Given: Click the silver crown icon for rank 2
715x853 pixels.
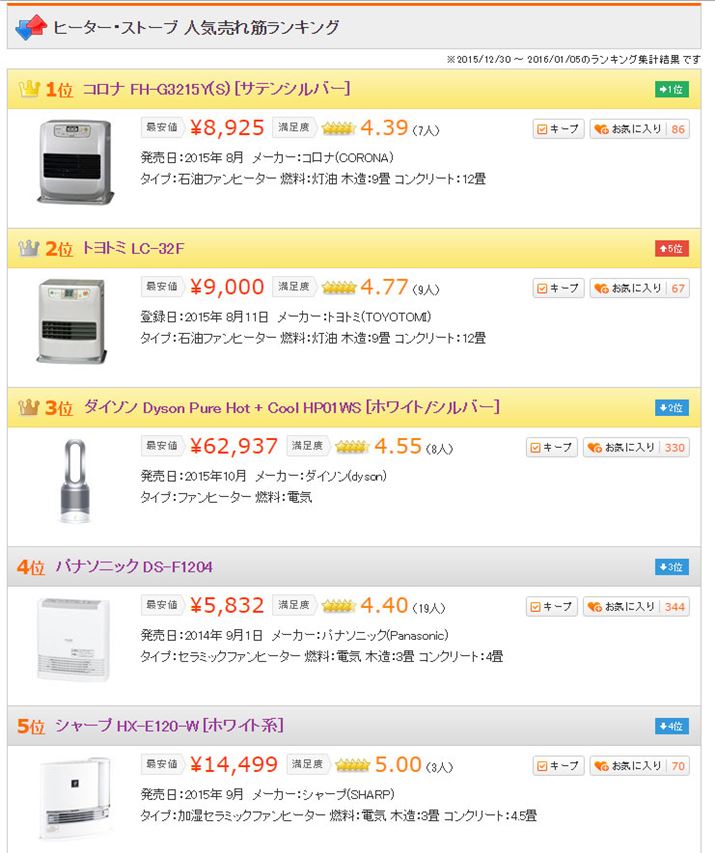Looking at the screenshot, I should coord(29,248).
